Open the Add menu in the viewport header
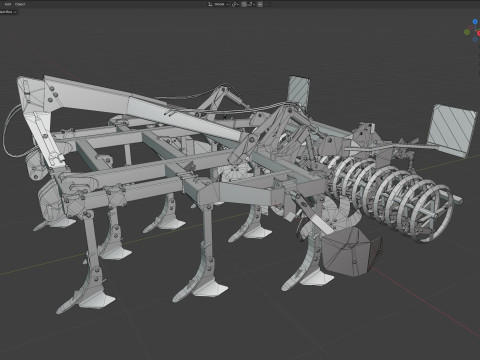The width and height of the screenshot is (480, 360). 8,4
